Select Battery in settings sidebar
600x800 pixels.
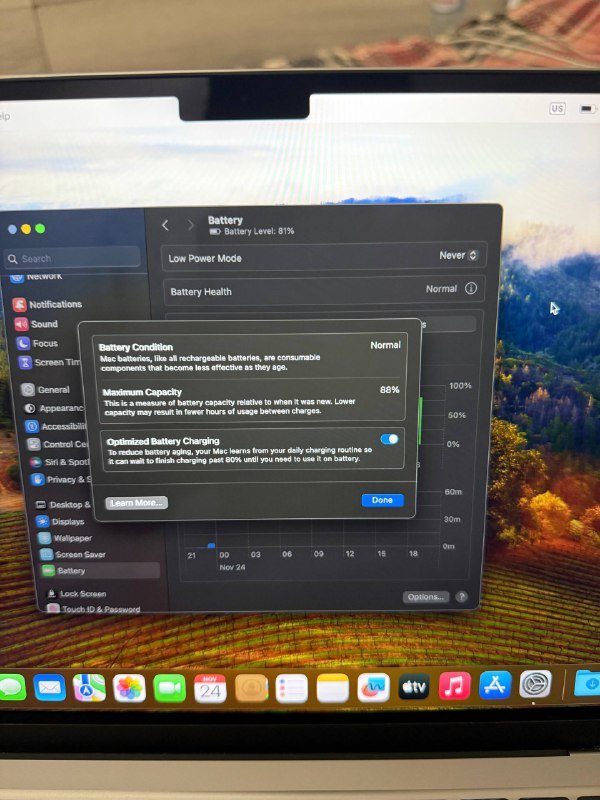tap(101, 570)
